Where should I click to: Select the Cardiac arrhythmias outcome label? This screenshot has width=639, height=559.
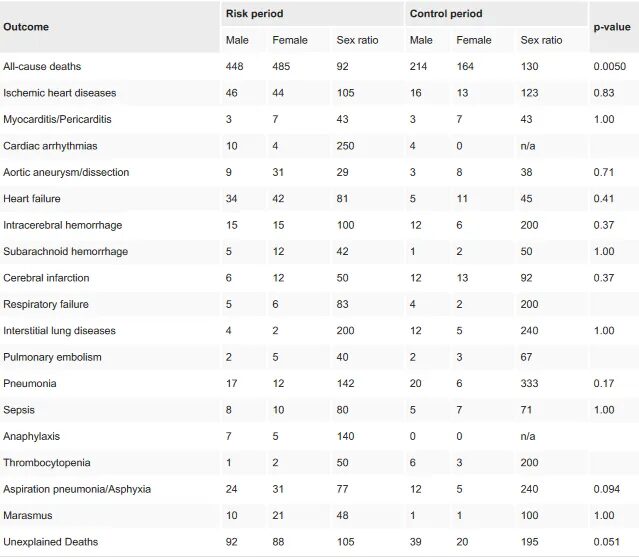click(x=50, y=146)
